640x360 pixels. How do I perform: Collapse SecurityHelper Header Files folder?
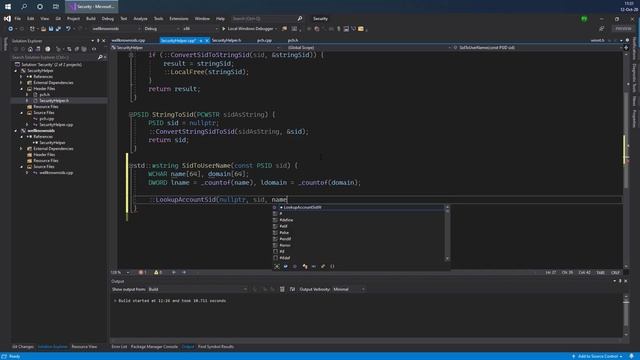22,89
